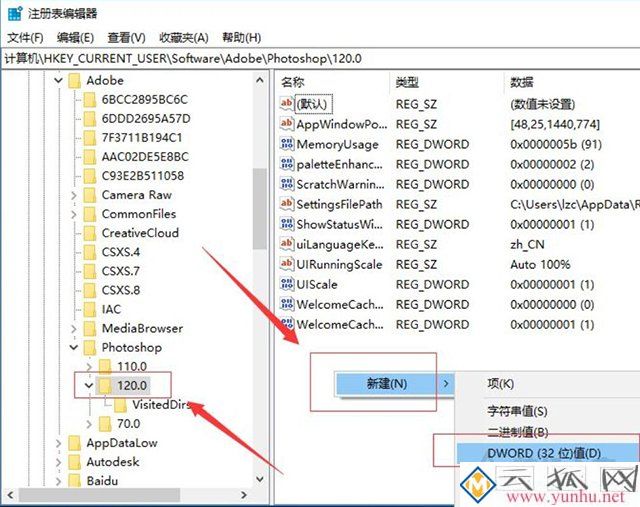
Task: Click tree scrollbar up arrow
Action: point(260,80)
